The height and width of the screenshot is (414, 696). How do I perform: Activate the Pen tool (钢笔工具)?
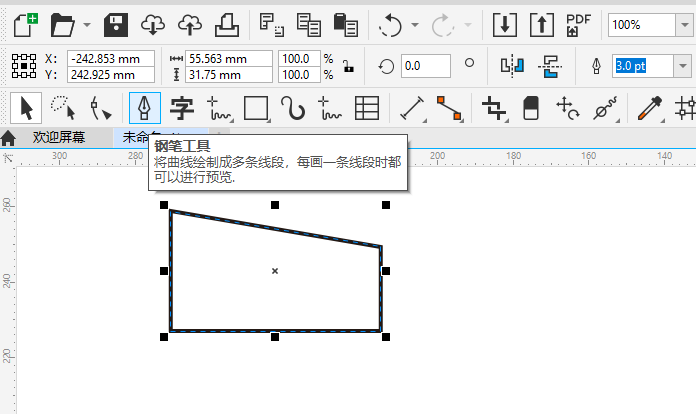point(144,107)
